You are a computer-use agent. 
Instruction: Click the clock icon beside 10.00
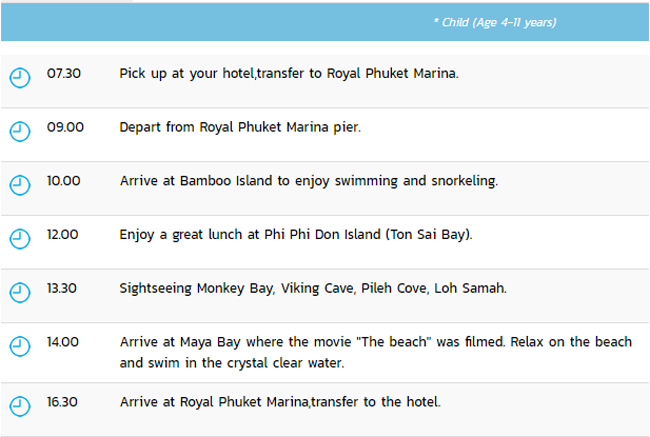[19, 185]
